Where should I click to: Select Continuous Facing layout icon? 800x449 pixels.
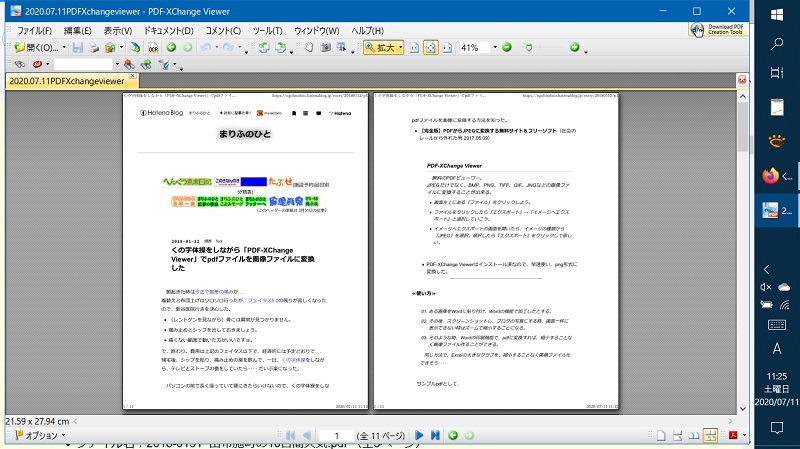pyautogui.click(x=710, y=435)
